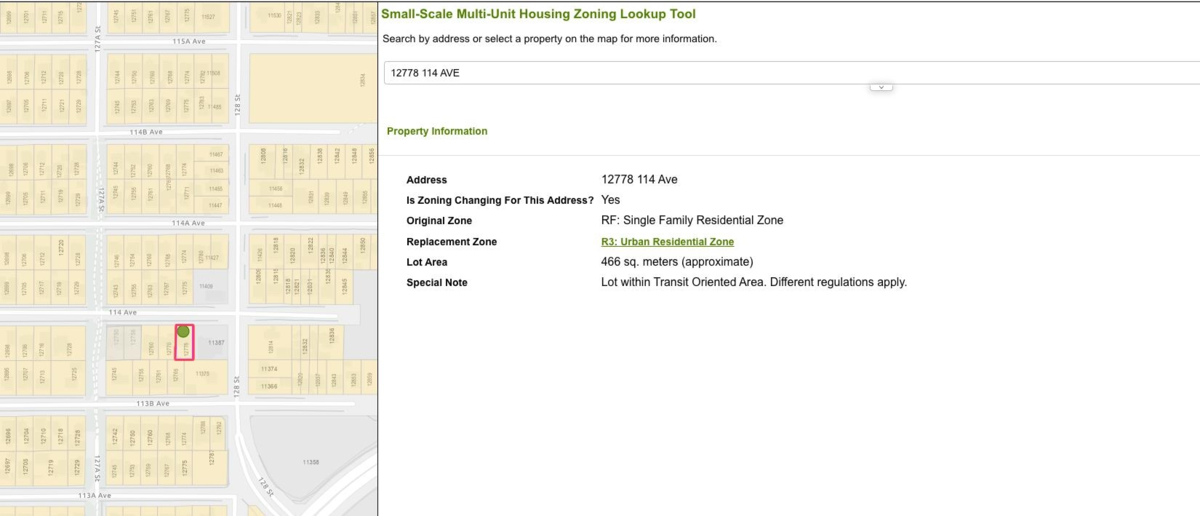Select parcel 11485 near 114B Ave
Viewport: 1200px width, 516px height.
[216, 106]
